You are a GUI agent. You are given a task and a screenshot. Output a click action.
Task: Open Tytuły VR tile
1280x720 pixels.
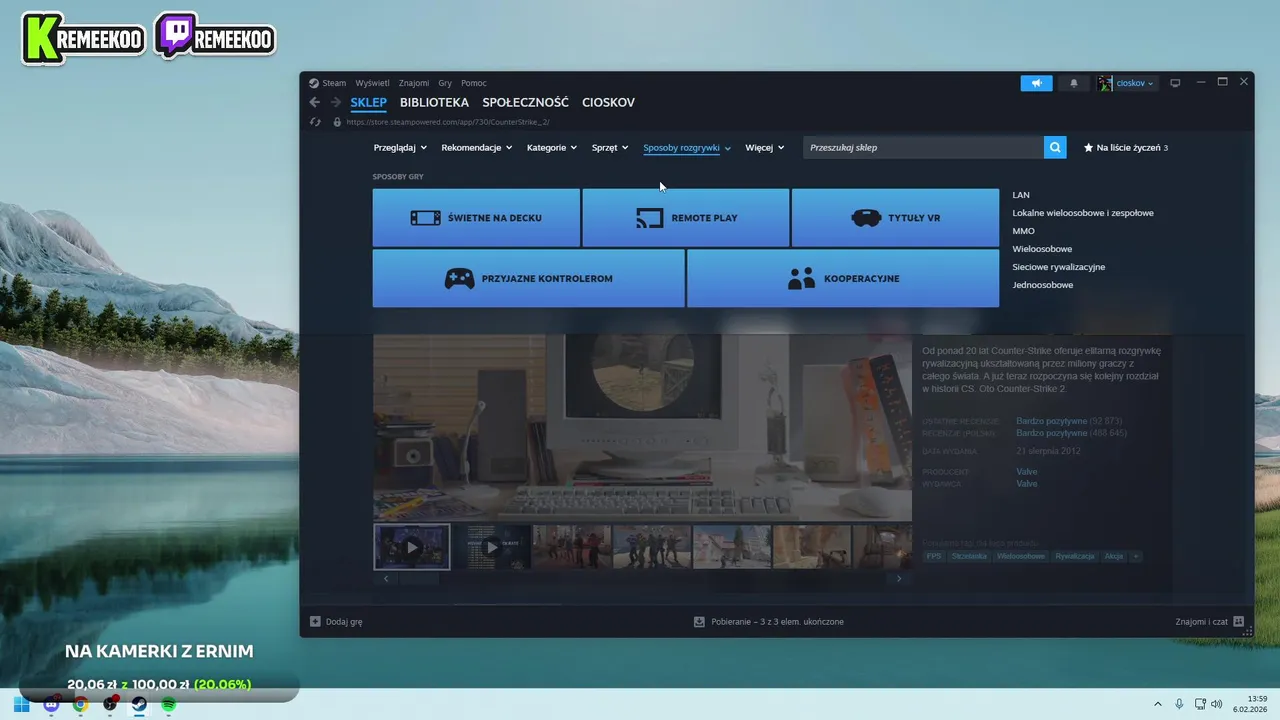(895, 217)
